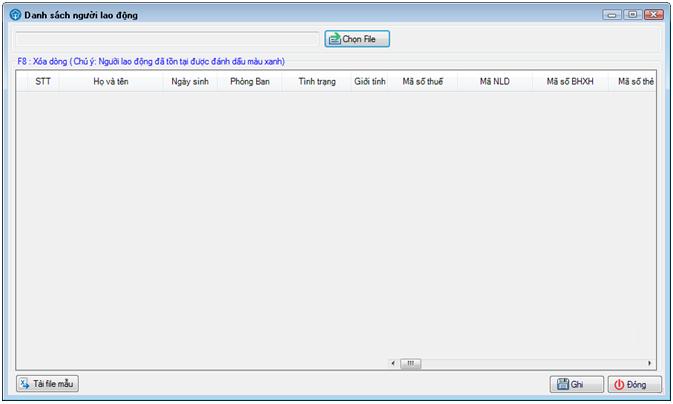The height and width of the screenshot is (404, 673).
Task: Click horizontal scrollbar right arrow
Action: [649, 363]
